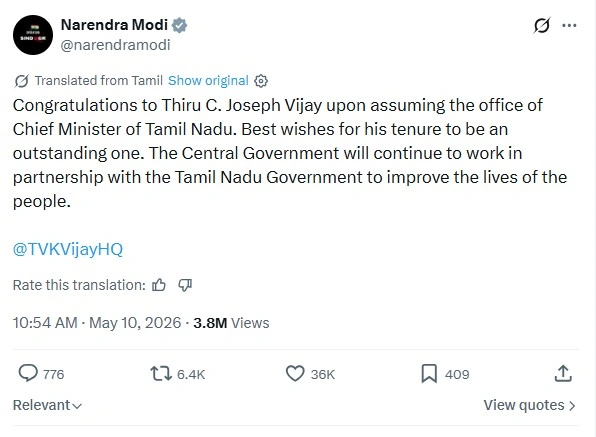Open the @TVKVijayHQ mention
The width and height of the screenshot is (596, 437).
(68, 249)
